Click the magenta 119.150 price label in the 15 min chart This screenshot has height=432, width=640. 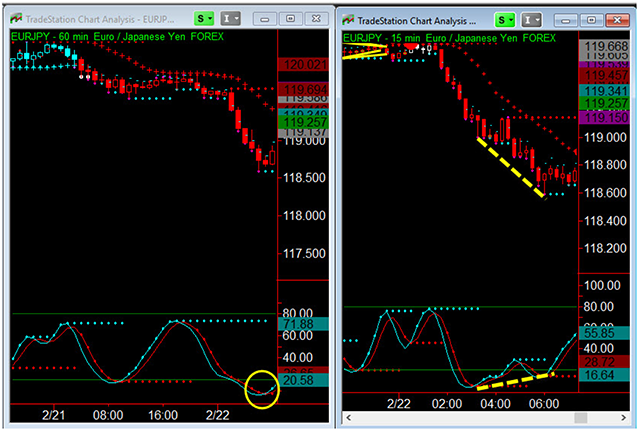(x=604, y=118)
